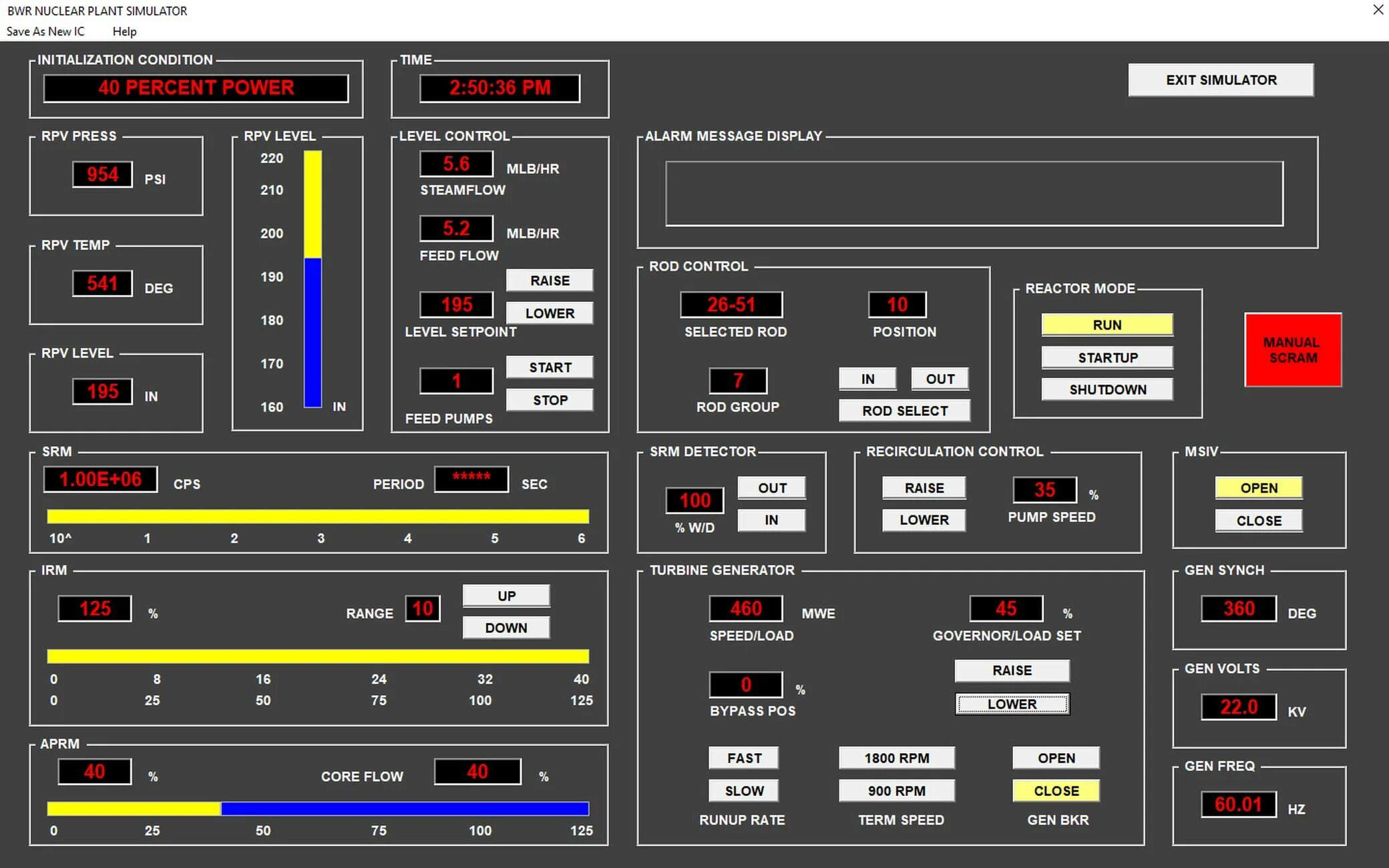This screenshot has width=1389, height=868.
Task: Click the EXIT SIMULATOR button
Action: pyautogui.click(x=1220, y=80)
